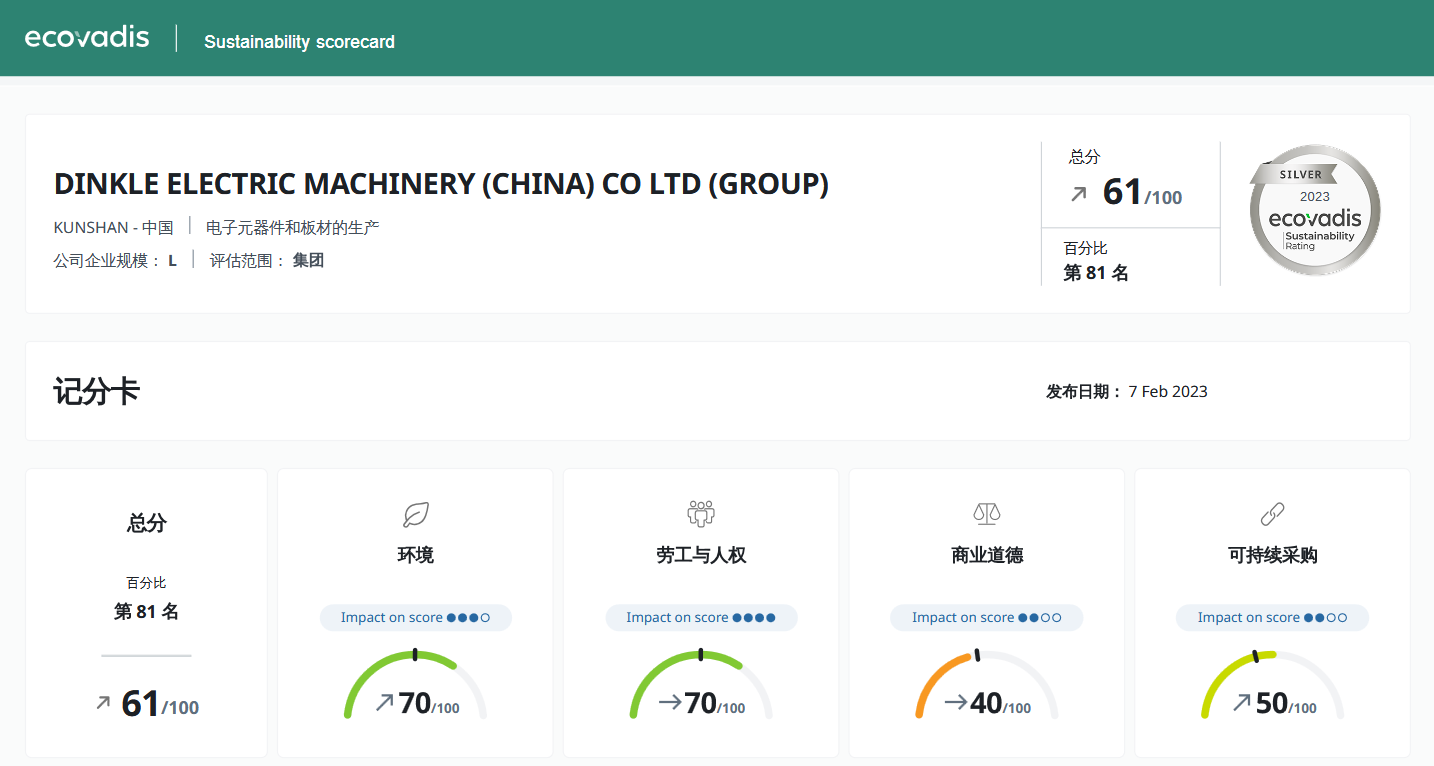Click the upward arrow beside header score 61
1434x766 pixels.
pyautogui.click(x=1078, y=194)
